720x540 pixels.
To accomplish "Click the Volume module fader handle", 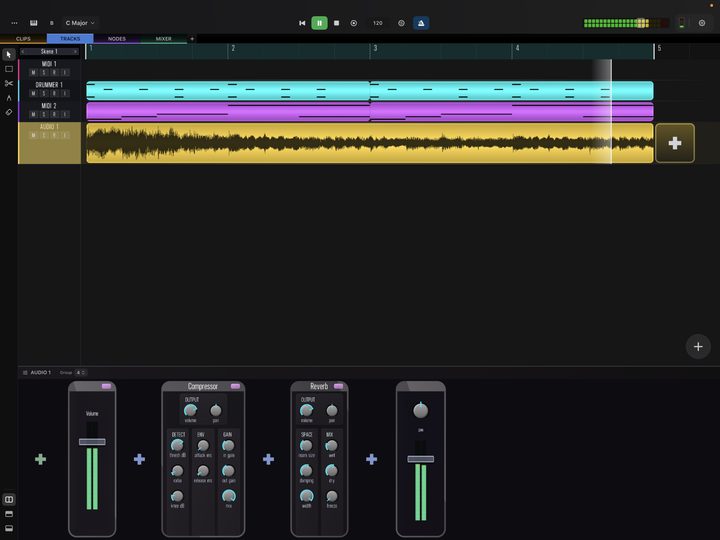I will 92,442.
